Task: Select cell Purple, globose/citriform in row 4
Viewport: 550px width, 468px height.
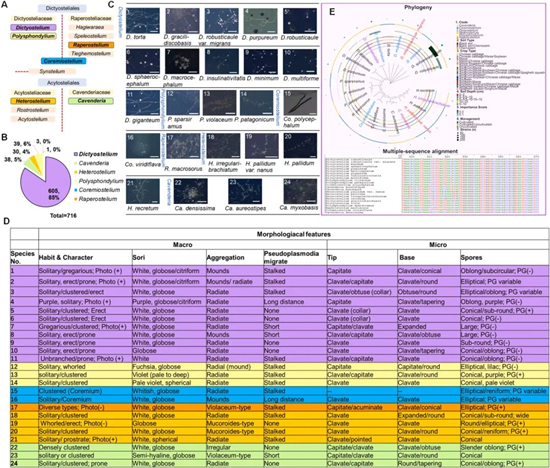Action: (169, 302)
